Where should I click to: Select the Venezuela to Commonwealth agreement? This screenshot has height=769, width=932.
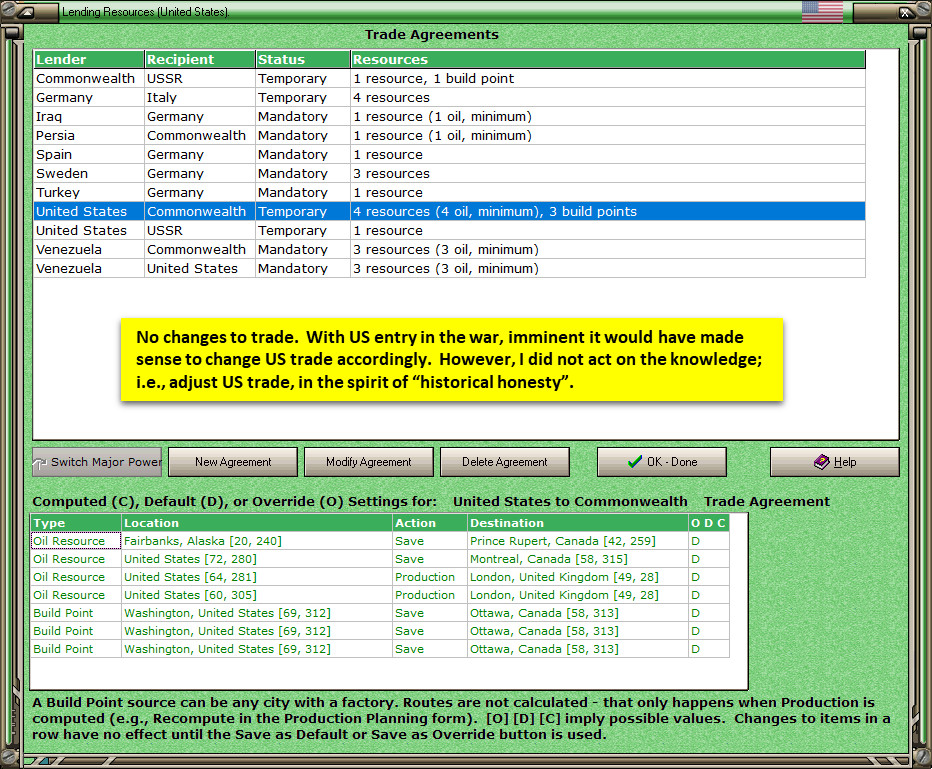[x=449, y=250]
